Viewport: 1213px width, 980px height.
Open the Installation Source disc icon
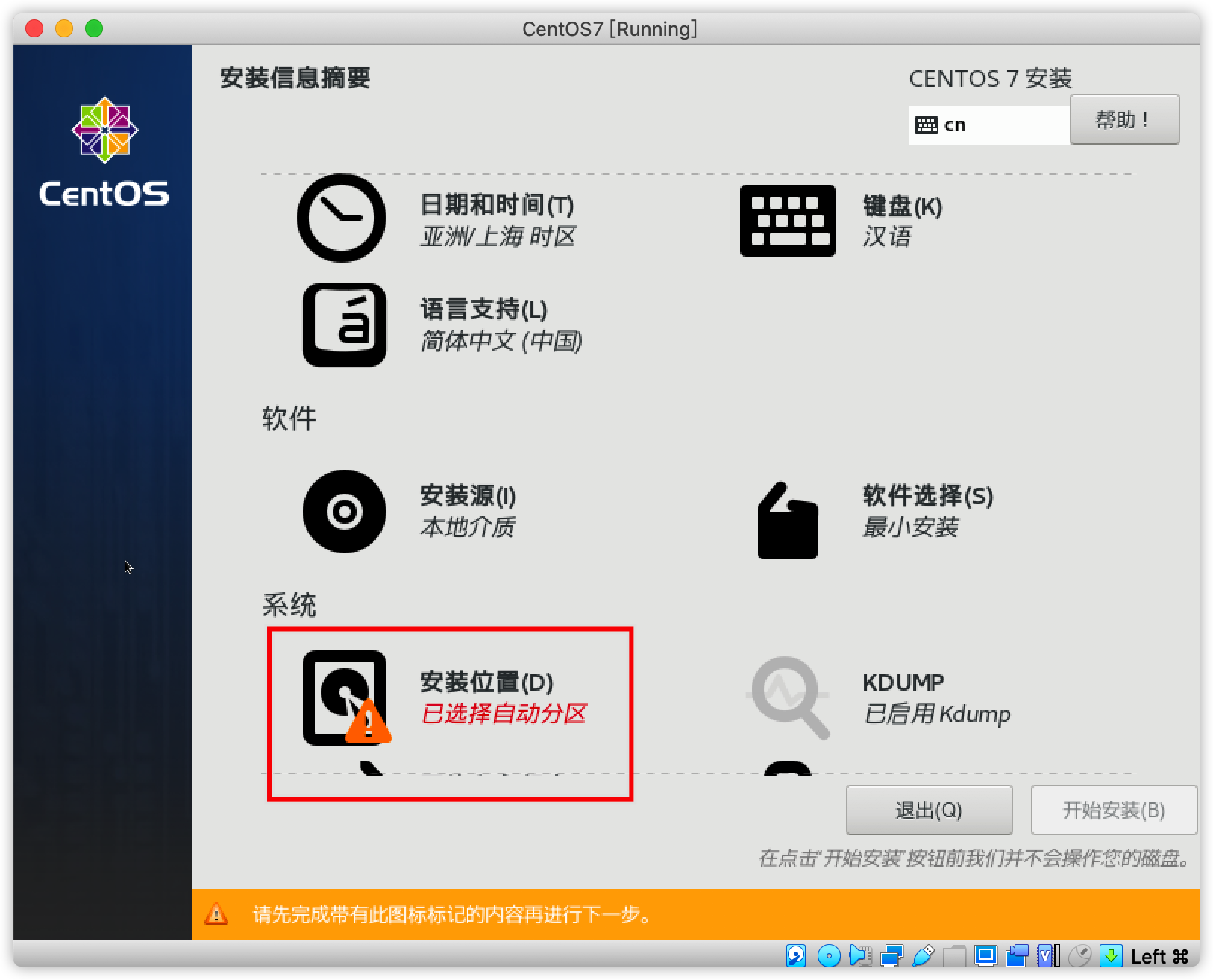click(345, 512)
